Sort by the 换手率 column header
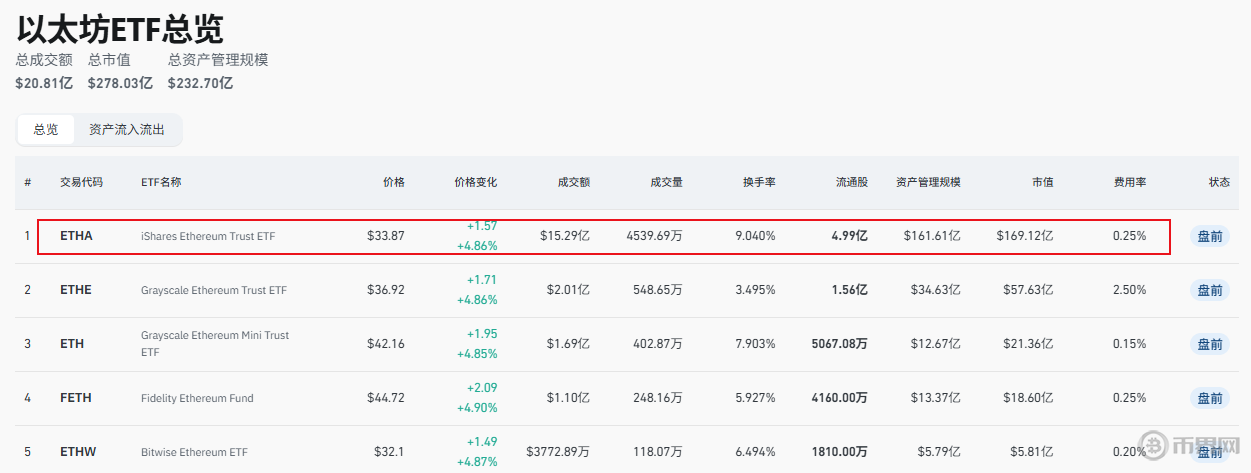 pos(759,182)
